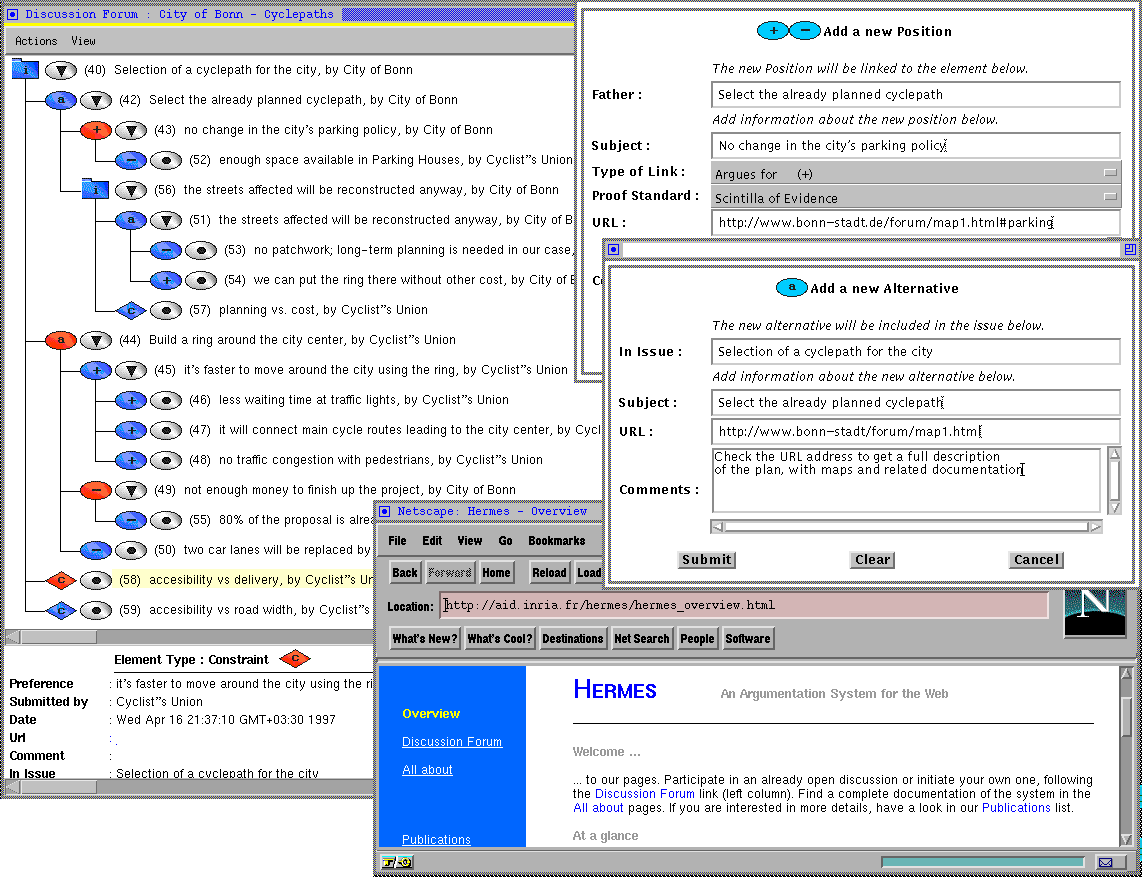Click the blue plus icon of row 45
Screen dimensions: 1142x877
(x=95, y=370)
